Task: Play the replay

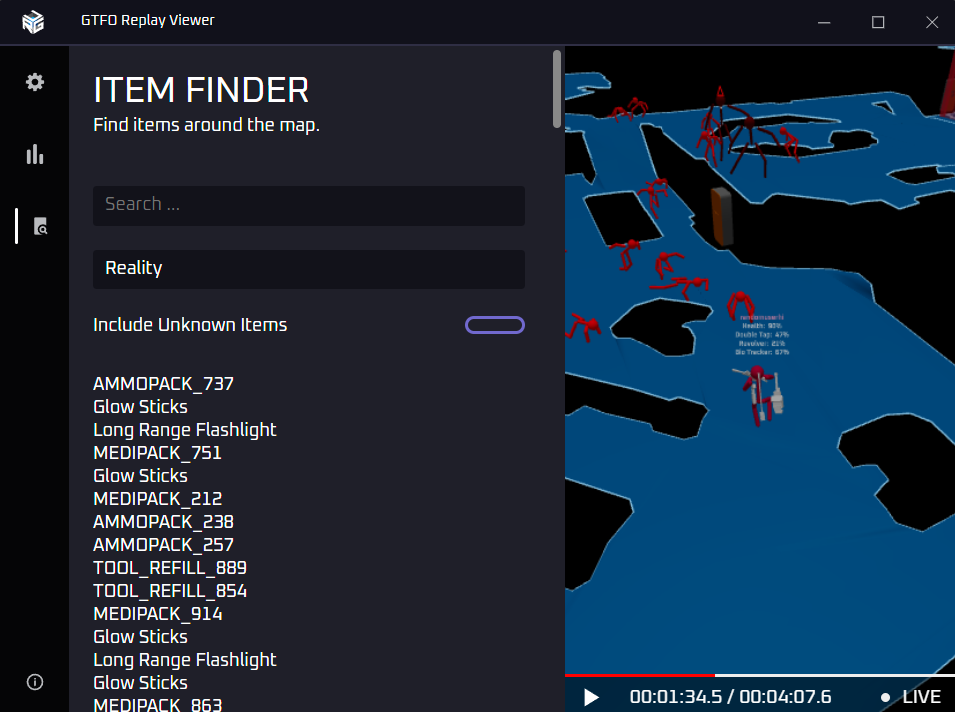Action: pyautogui.click(x=591, y=697)
